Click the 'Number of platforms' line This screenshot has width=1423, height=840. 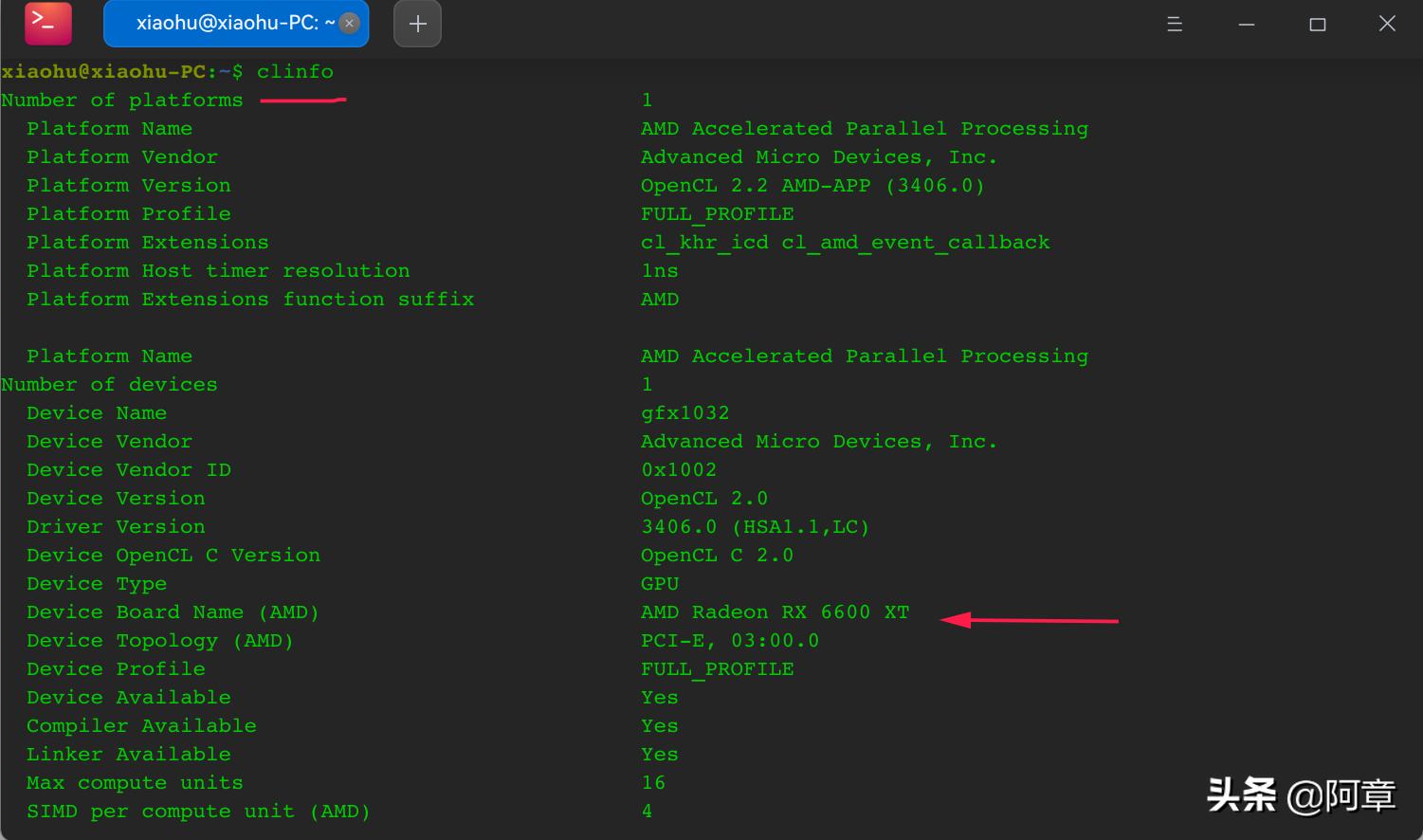[x=121, y=100]
